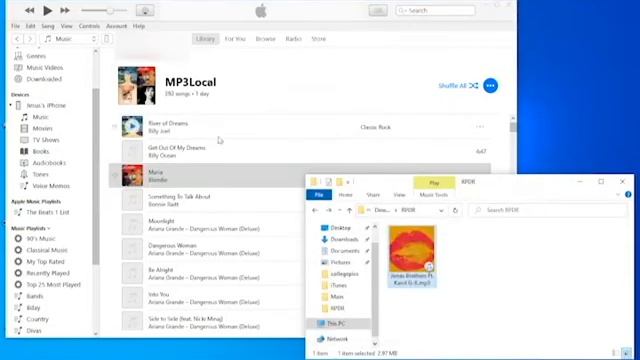Open the Recently Played playlist
640x360 pixels.
[48, 273]
